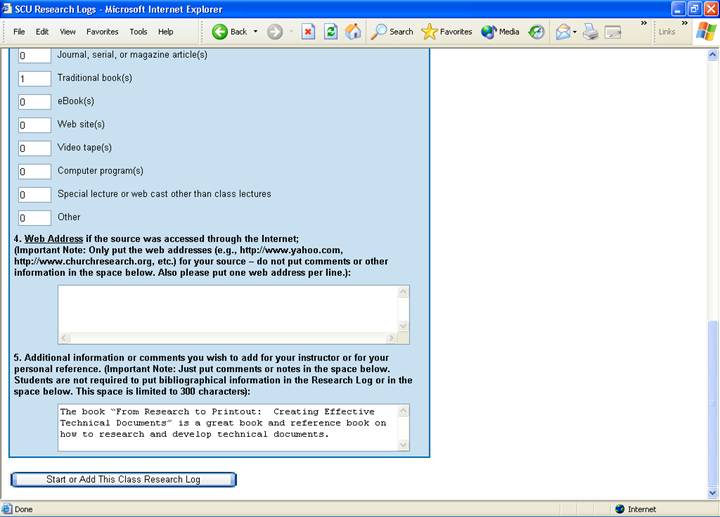Open the History clock icon

[537, 31]
